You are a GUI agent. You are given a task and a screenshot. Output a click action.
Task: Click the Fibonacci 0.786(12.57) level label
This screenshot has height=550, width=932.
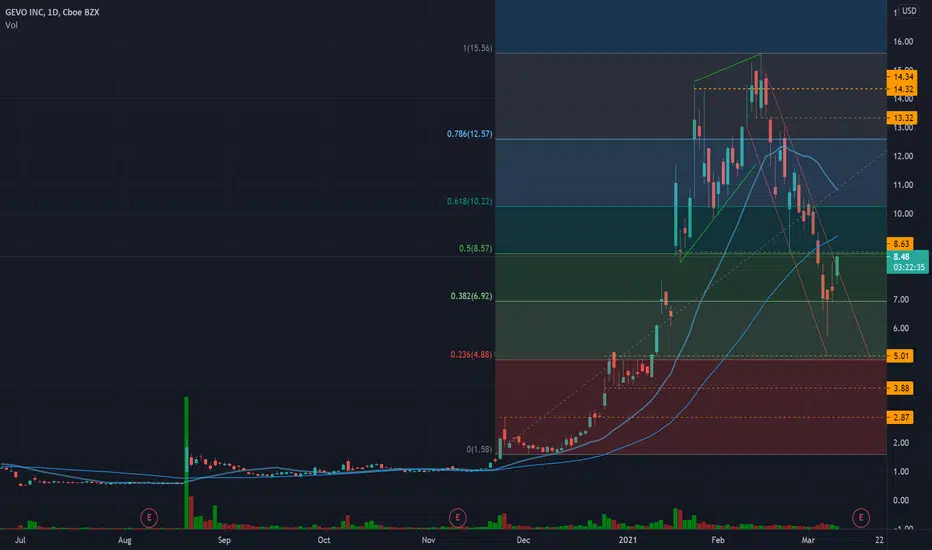470,134
